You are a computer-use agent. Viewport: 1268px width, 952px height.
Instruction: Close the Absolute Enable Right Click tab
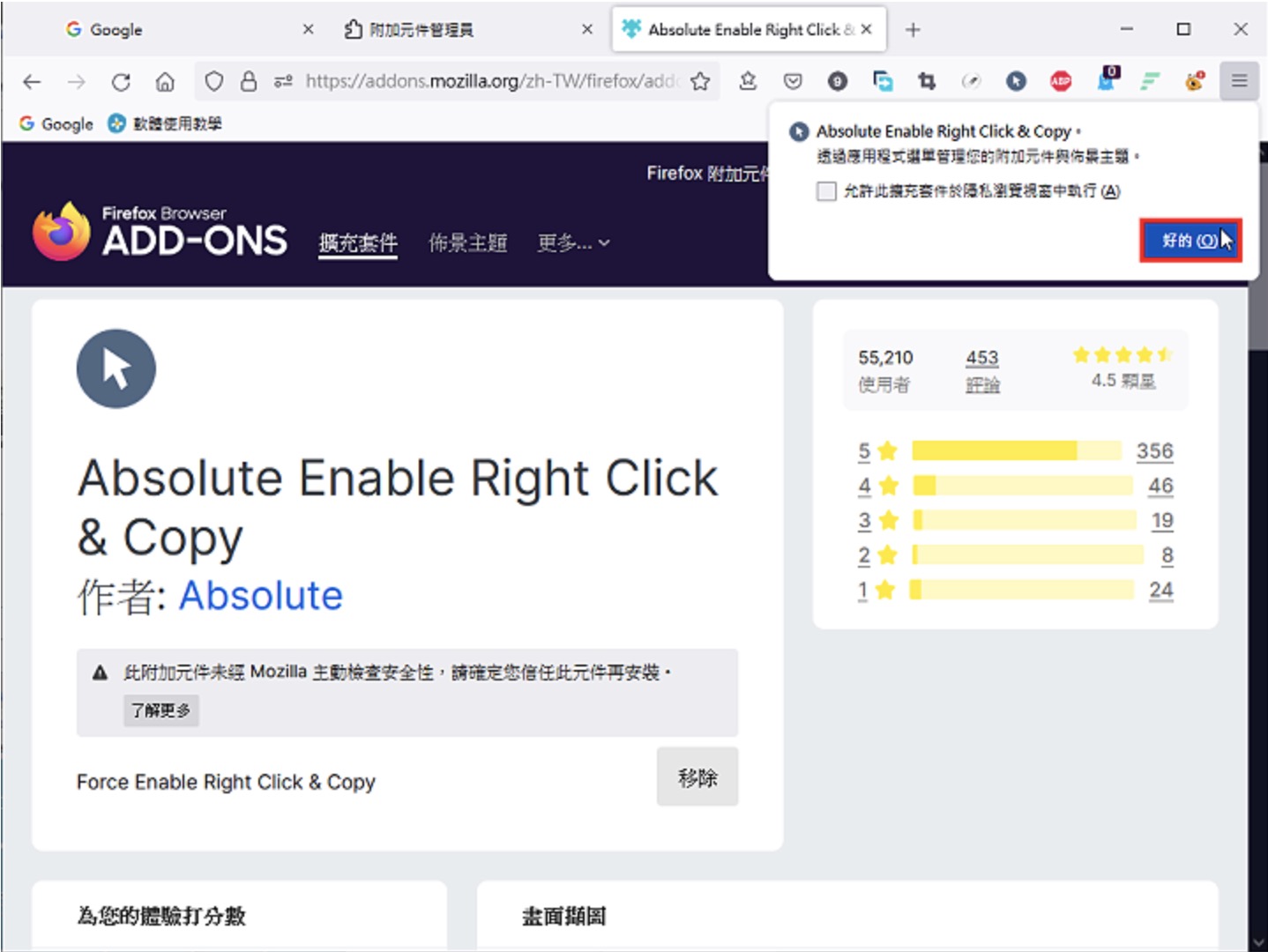867,30
